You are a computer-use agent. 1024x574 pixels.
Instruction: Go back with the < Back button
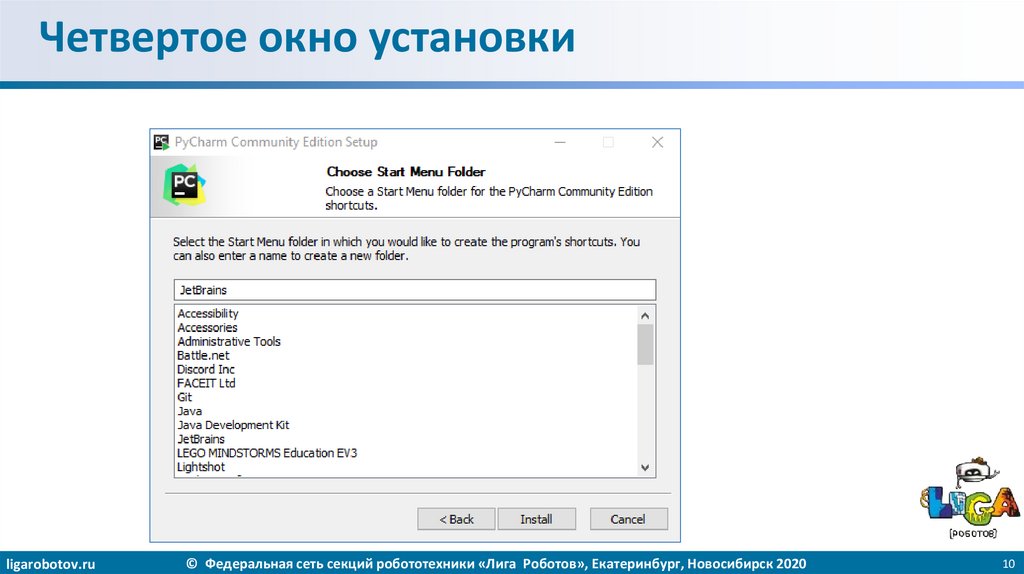coord(456,519)
